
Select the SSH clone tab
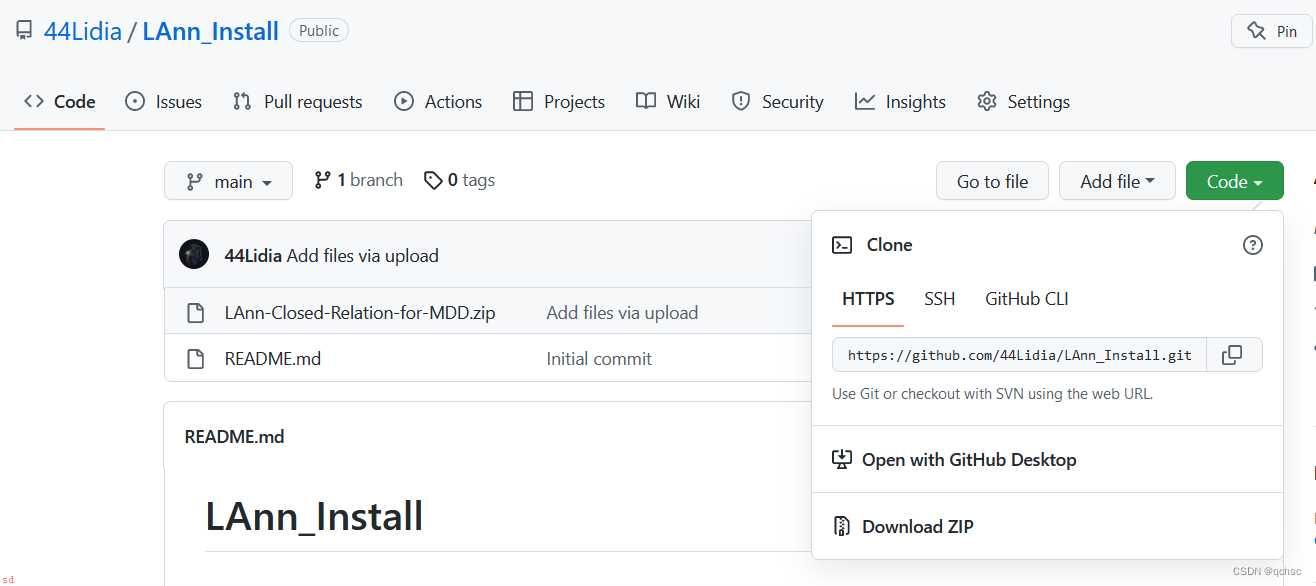[x=940, y=299]
